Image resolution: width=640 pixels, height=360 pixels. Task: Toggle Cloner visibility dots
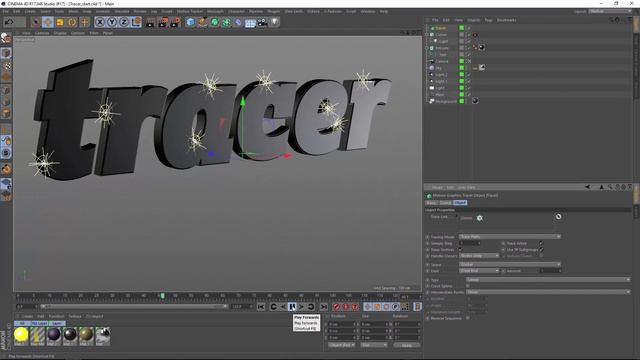point(462,35)
